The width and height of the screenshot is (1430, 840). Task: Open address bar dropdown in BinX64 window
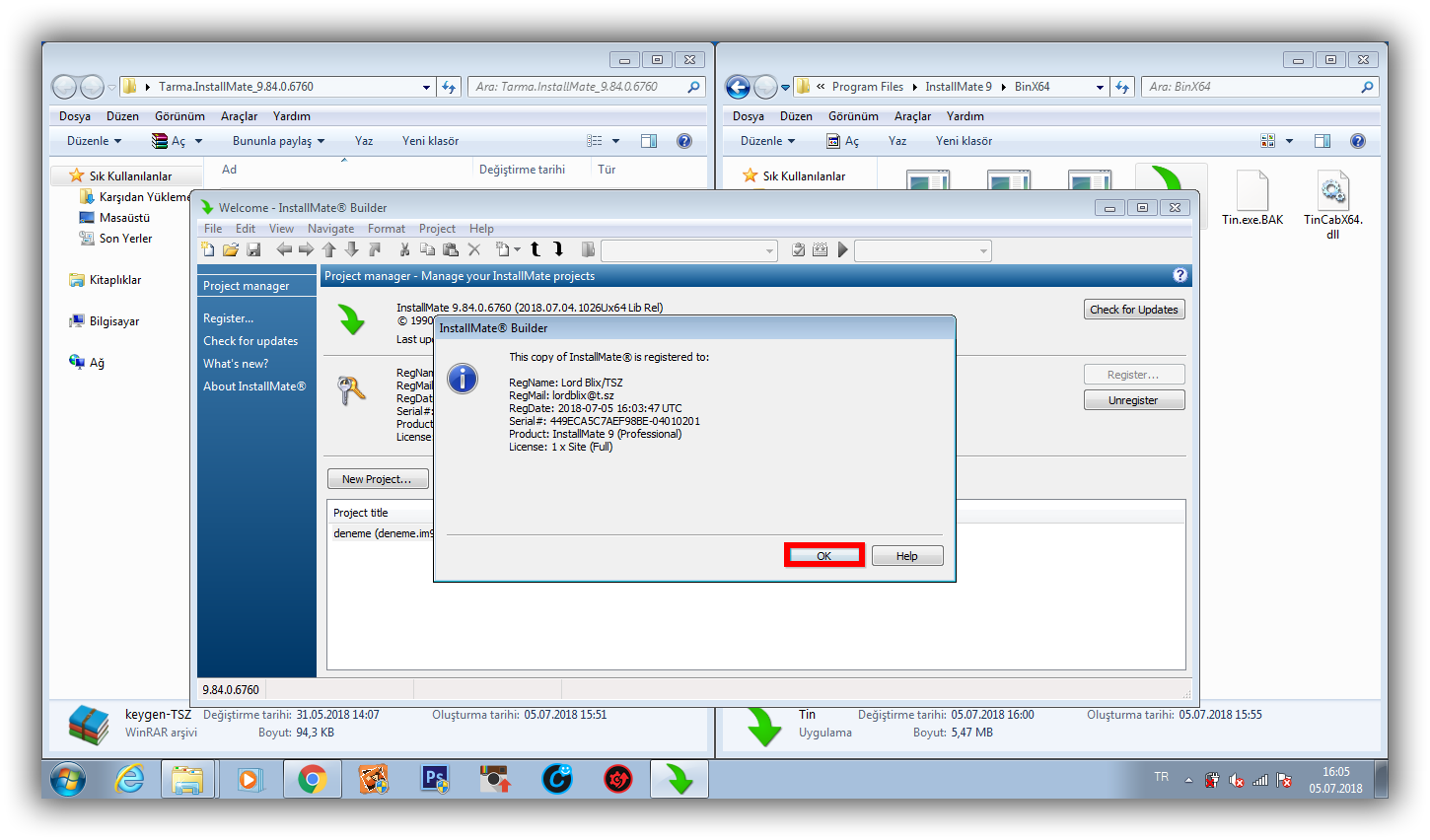click(x=1100, y=87)
